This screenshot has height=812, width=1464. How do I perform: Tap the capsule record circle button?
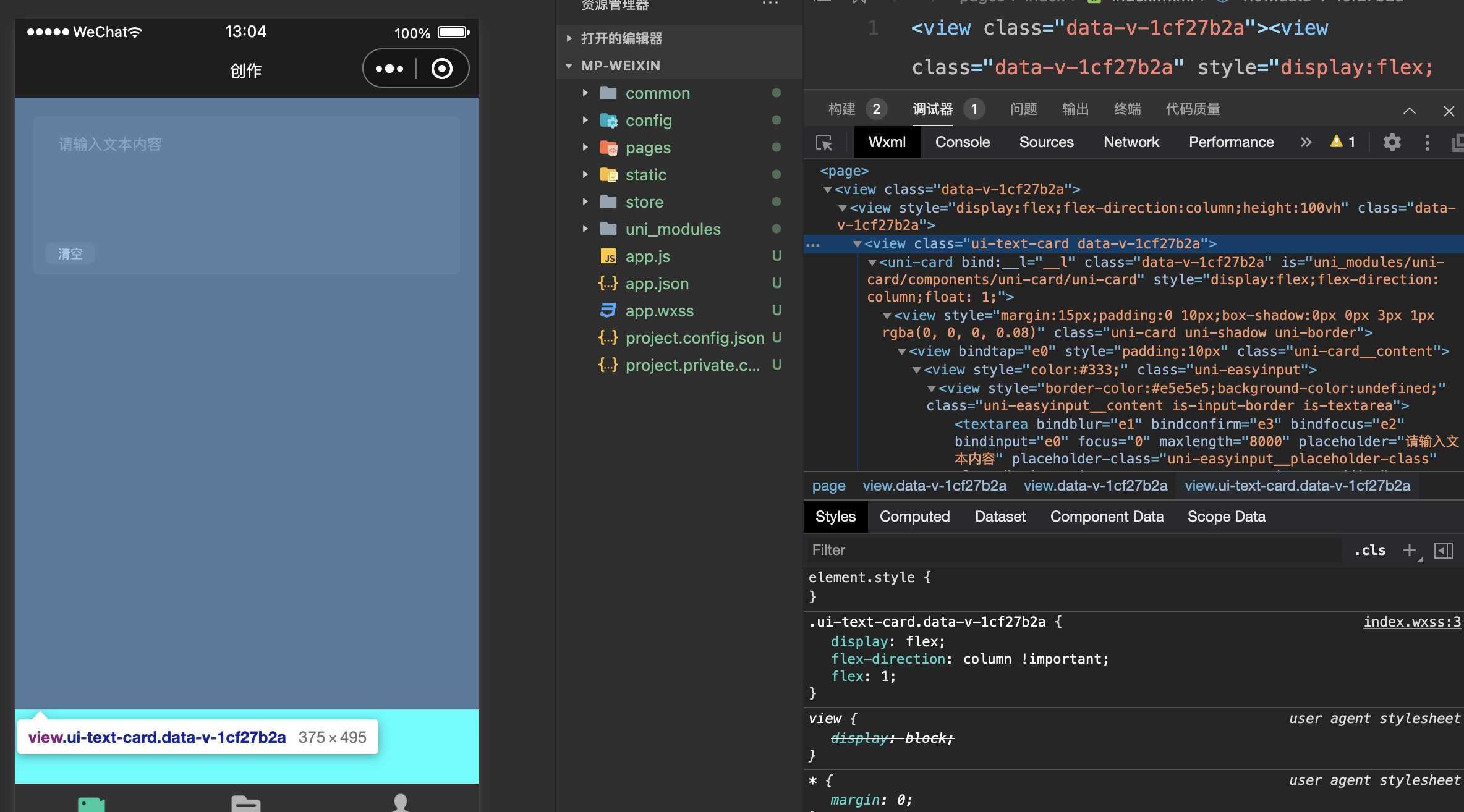pos(441,69)
